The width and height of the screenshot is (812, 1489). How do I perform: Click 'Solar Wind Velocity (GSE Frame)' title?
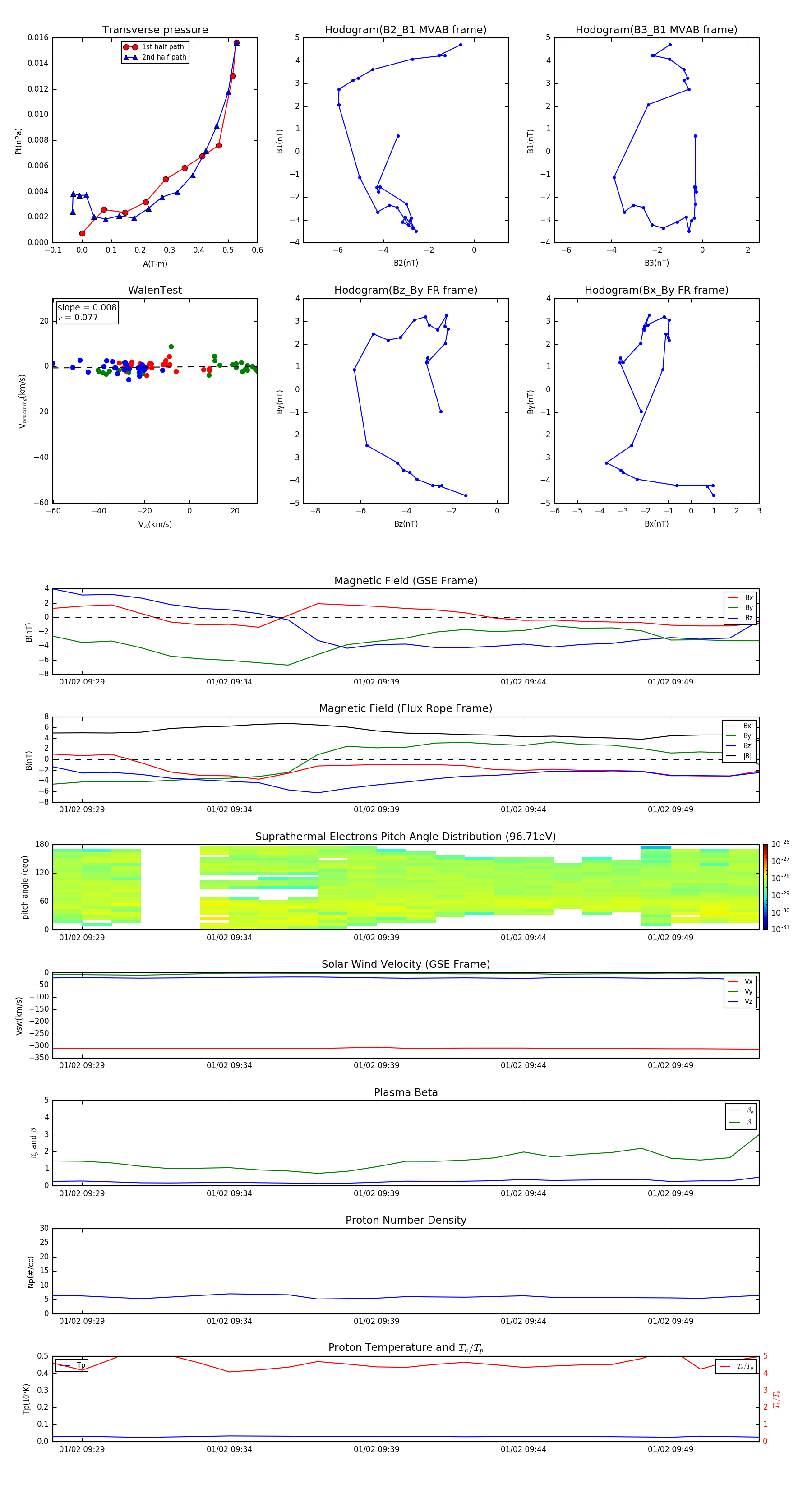pos(406,964)
